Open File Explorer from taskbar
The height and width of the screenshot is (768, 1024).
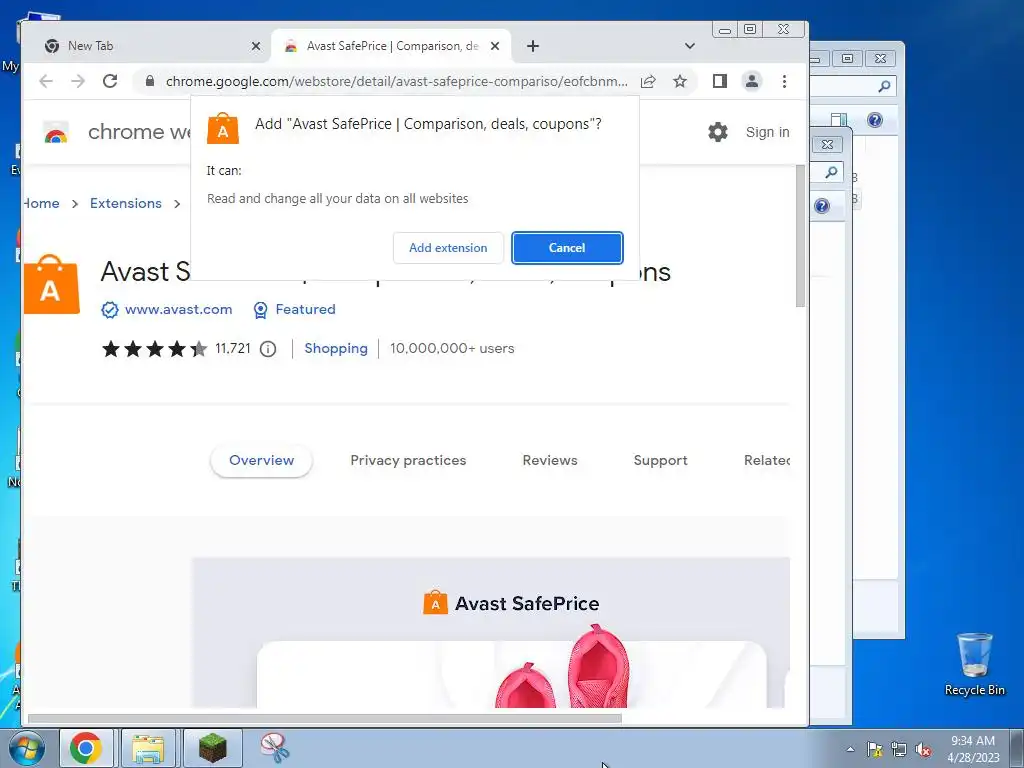(148, 748)
